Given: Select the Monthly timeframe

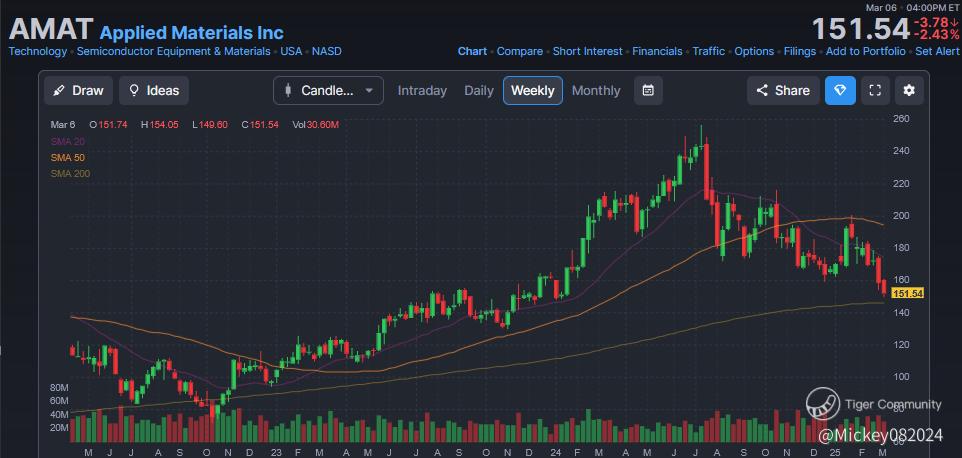Looking at the screenshot, I should click(x=596, y=90).
